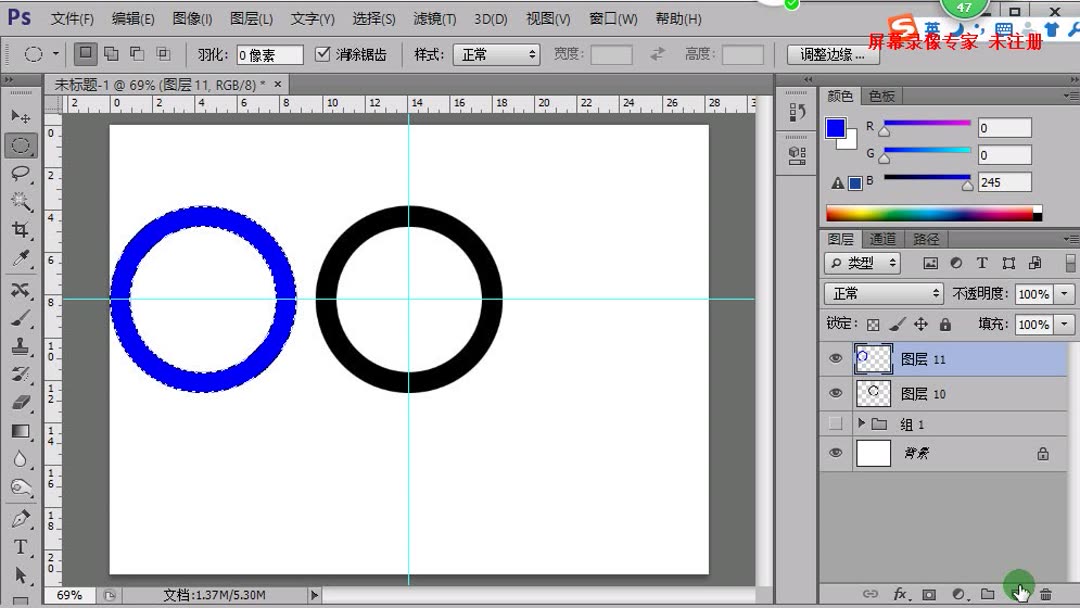Disable the 消除锯齿 anti-alias checkbox

[x=322, y=54]
